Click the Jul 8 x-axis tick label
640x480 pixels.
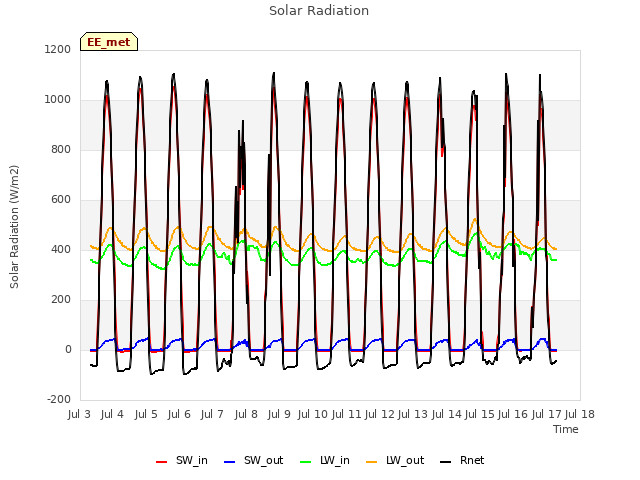(x=246, y=414)
